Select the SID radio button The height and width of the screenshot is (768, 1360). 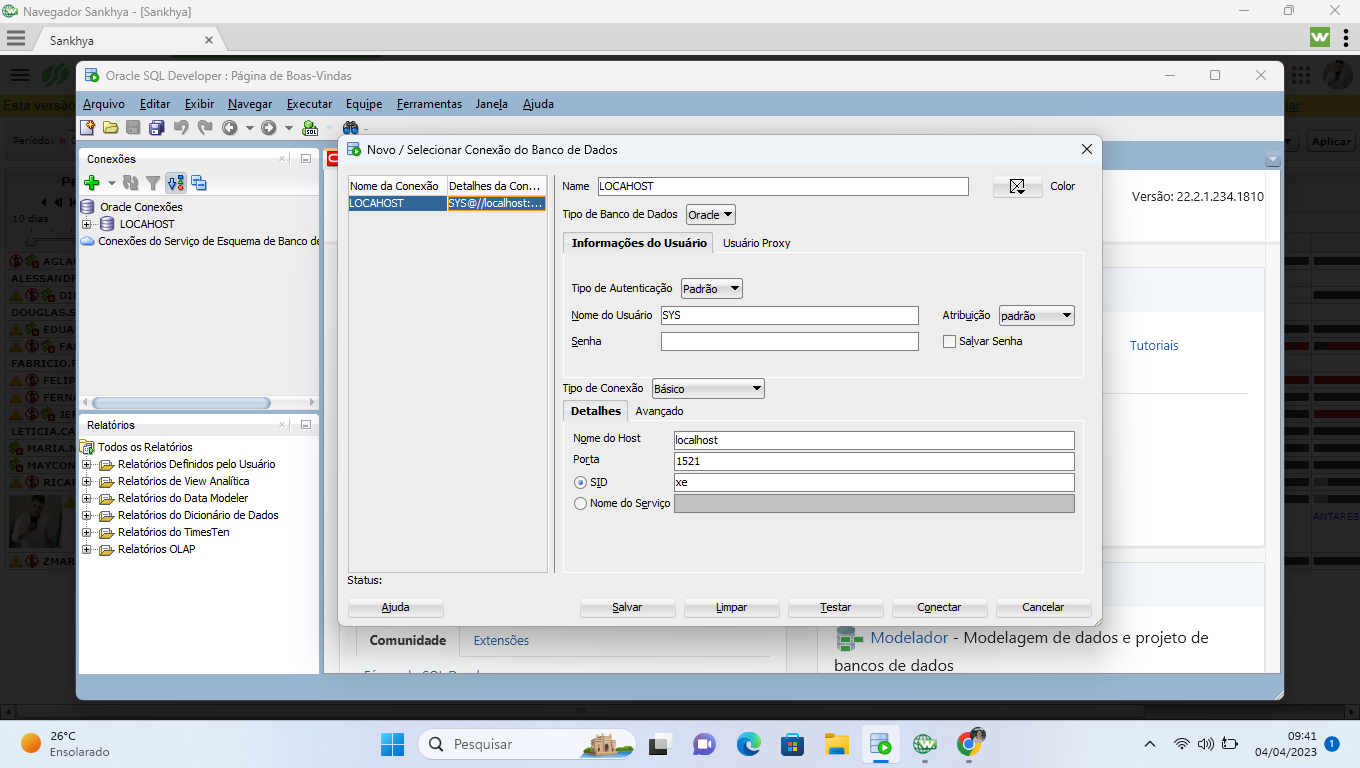(580, 482)
